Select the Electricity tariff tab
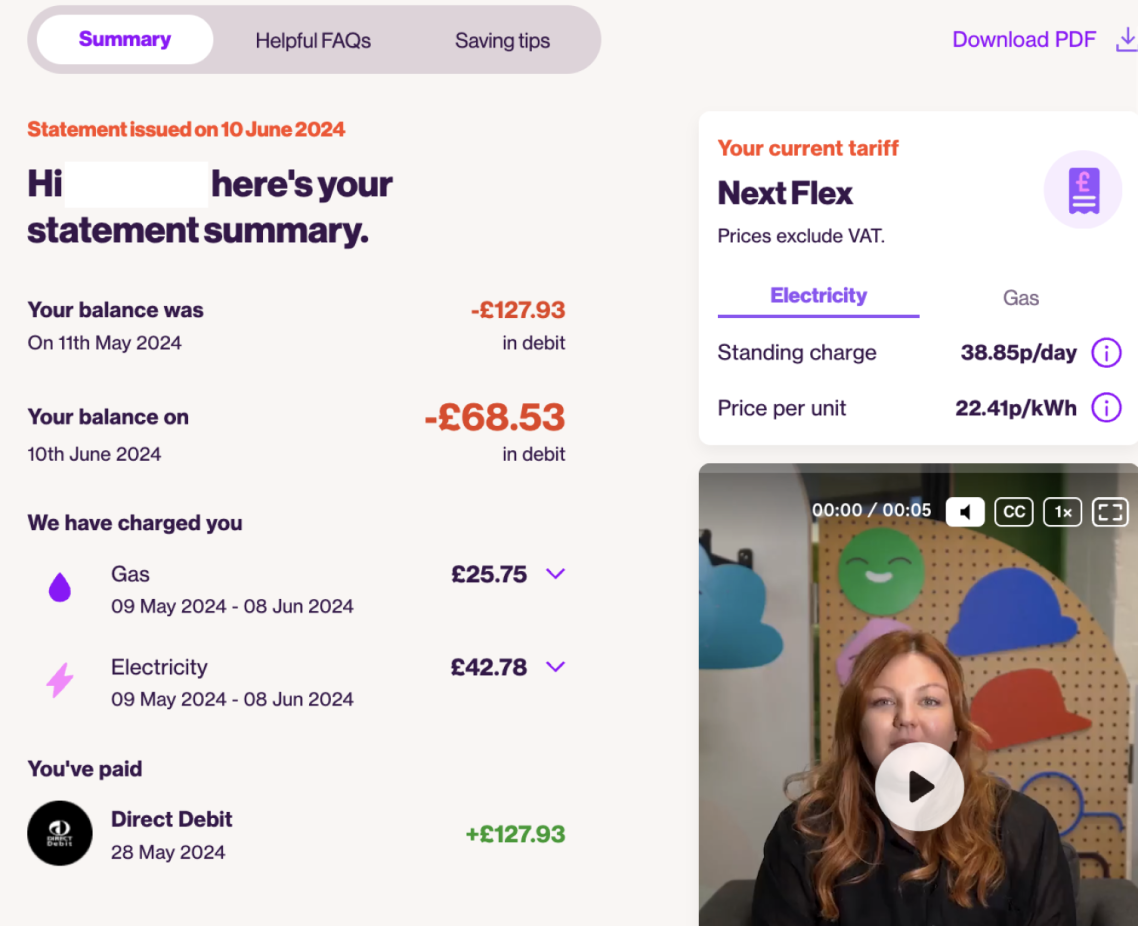1138x926 pixels. [x=818, y=296]
